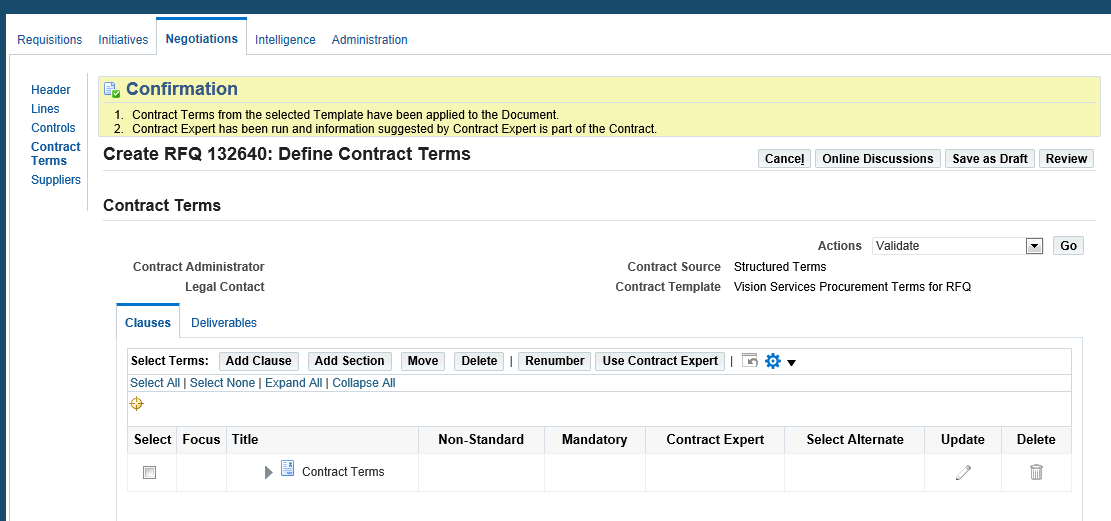
Task: Click the Expand All link
Action: (x=293, y=383)
